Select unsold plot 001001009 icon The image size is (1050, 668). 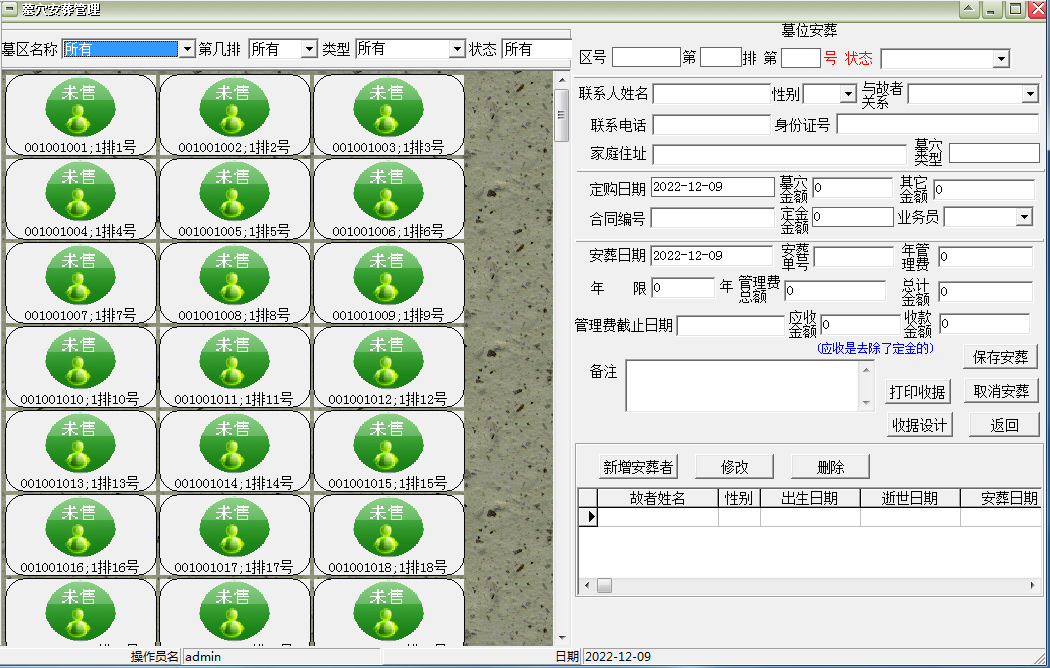coord(388,275)
